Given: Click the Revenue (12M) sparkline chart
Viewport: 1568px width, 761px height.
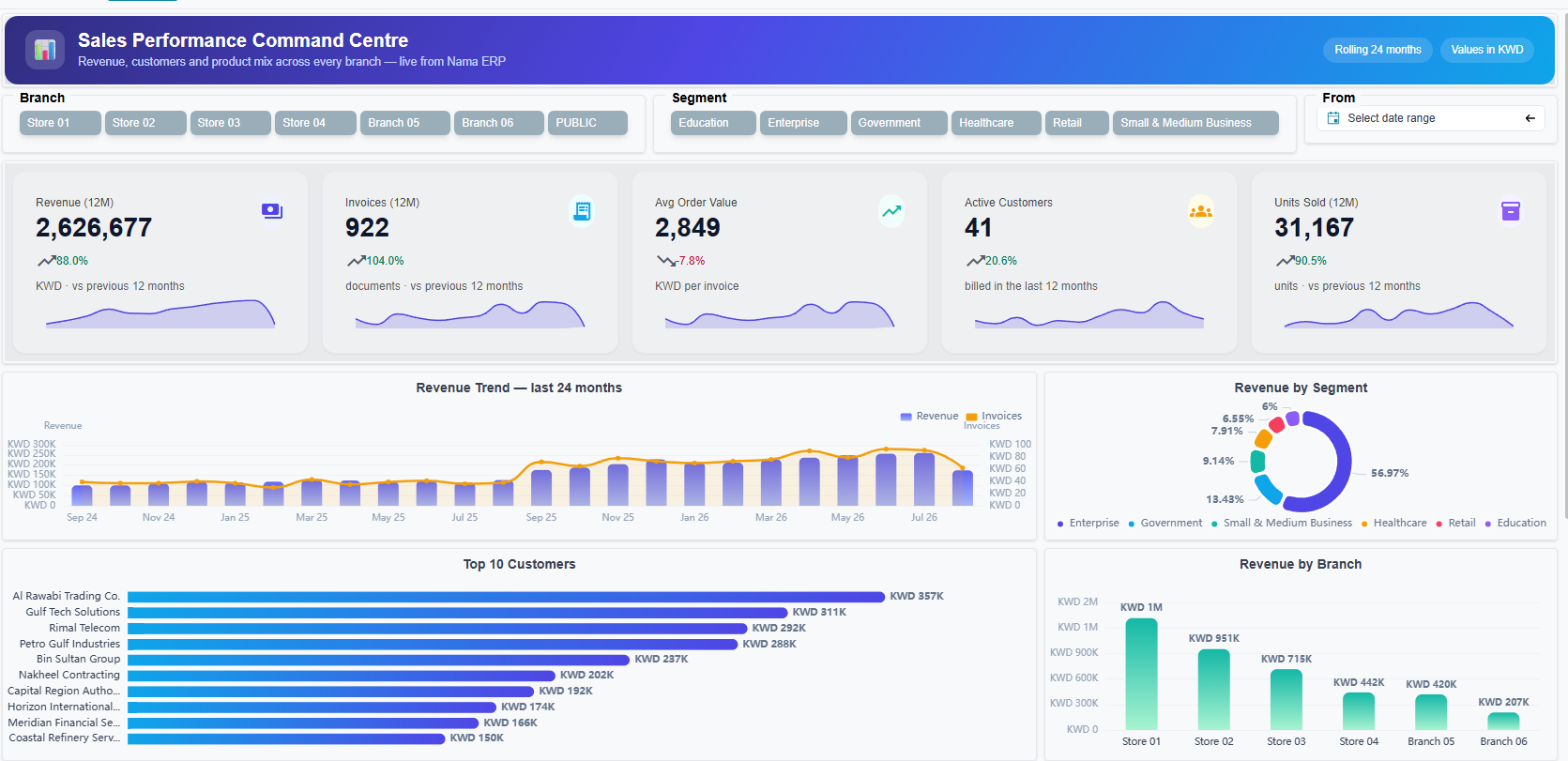Looking at the screenshot, I should [160, 314].
